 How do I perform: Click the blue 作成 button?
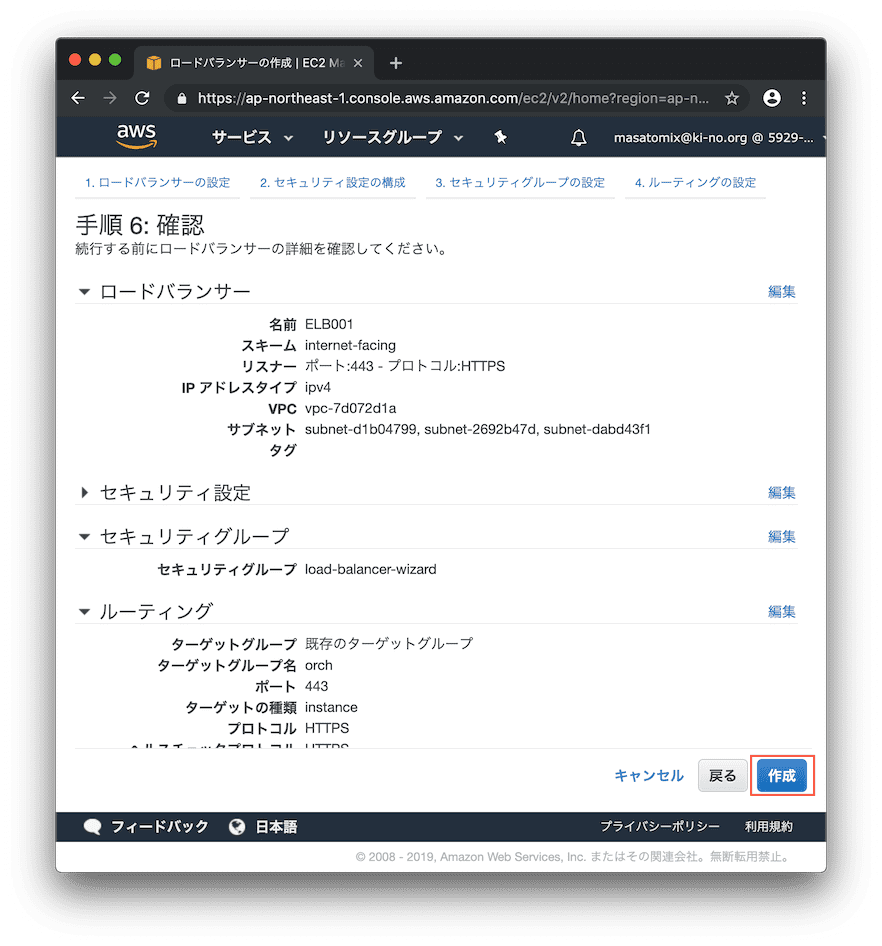781,776
